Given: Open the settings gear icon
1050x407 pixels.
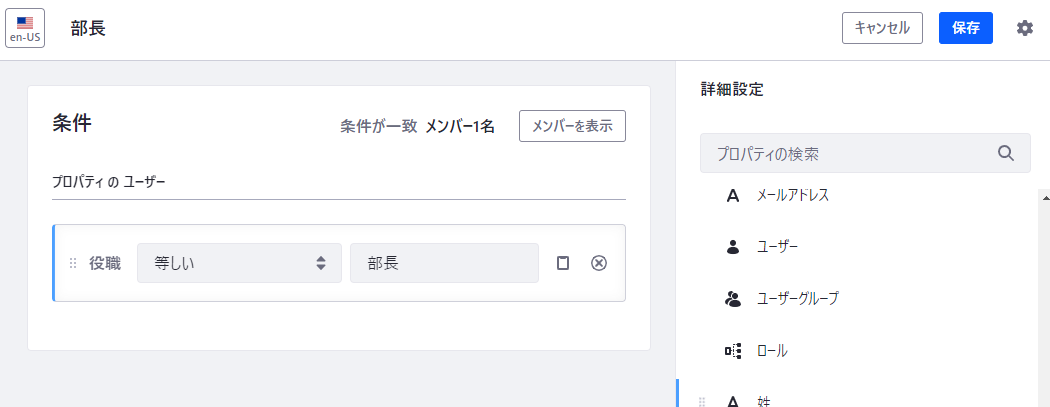Looking at the screenshot, I should [x=1025, y=28].
